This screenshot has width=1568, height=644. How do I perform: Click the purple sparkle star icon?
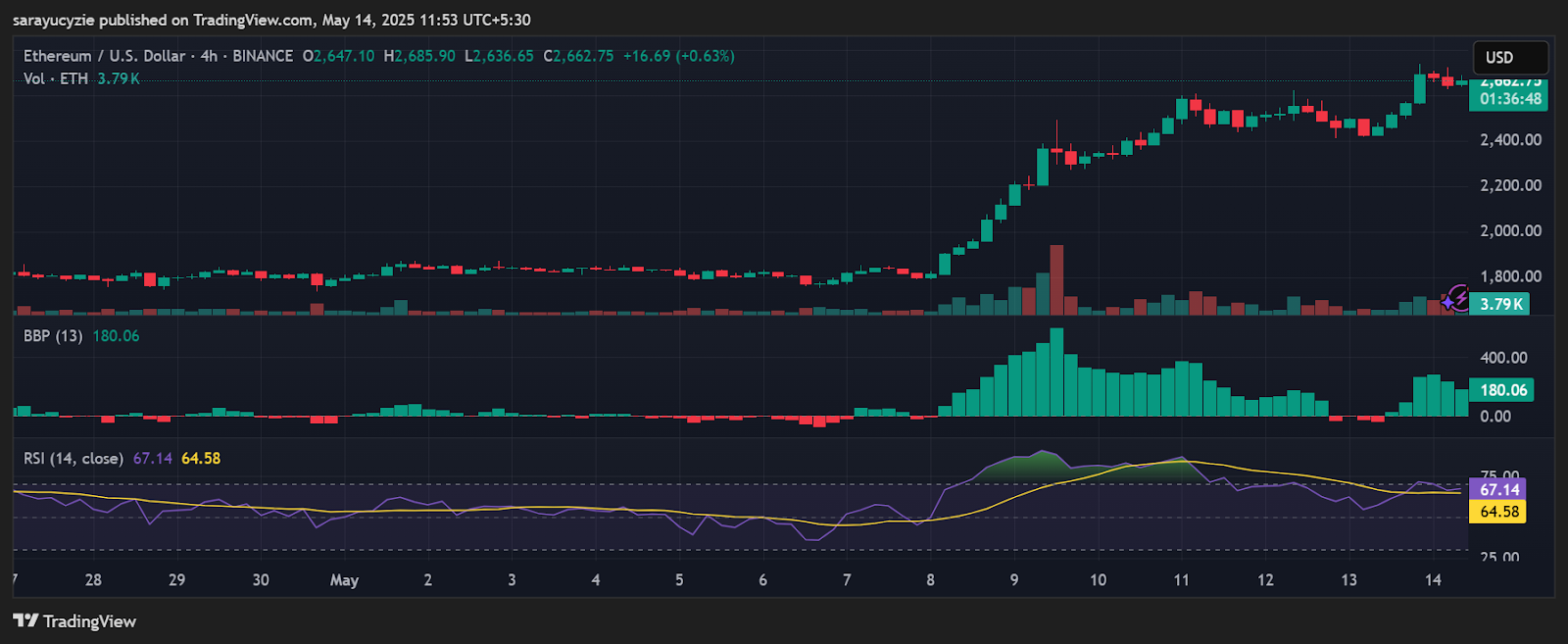1448,303
